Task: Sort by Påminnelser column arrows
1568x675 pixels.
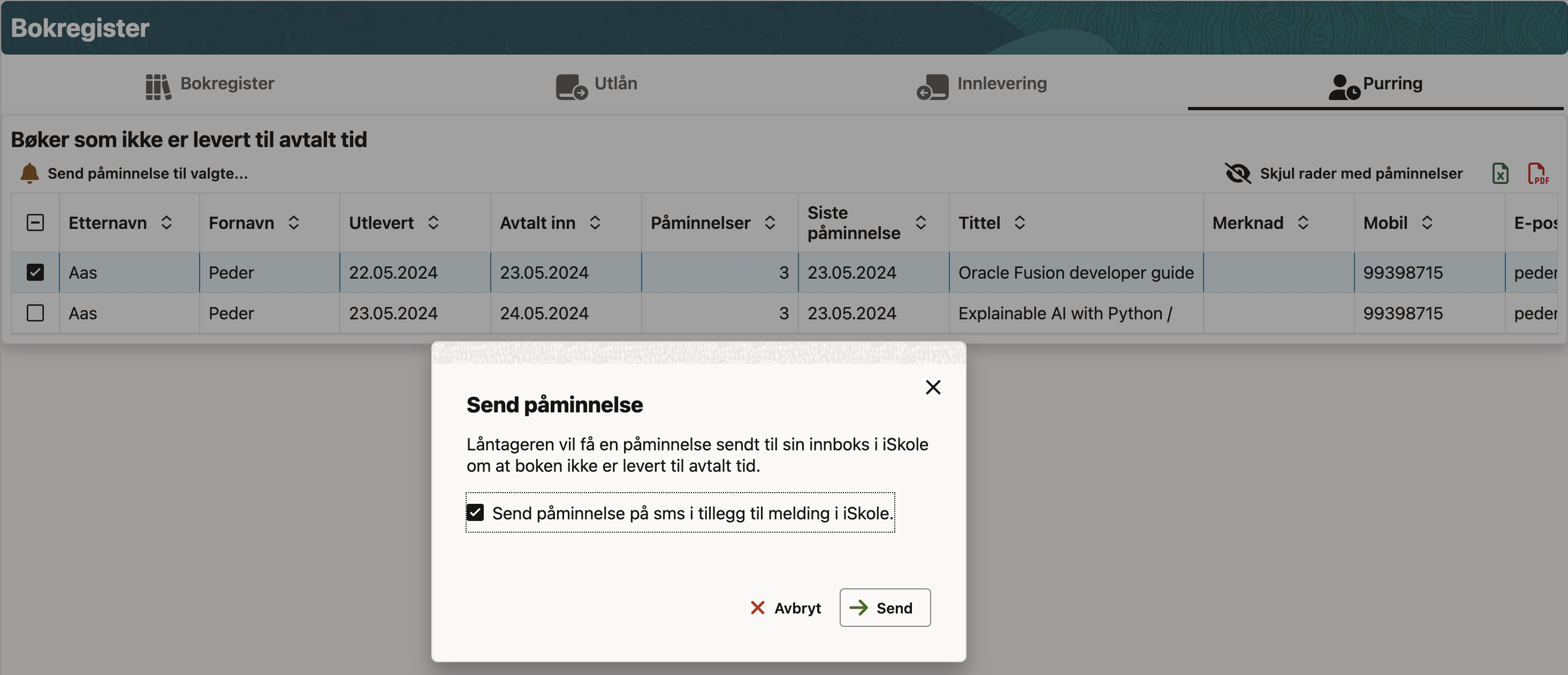Action: 770,223
